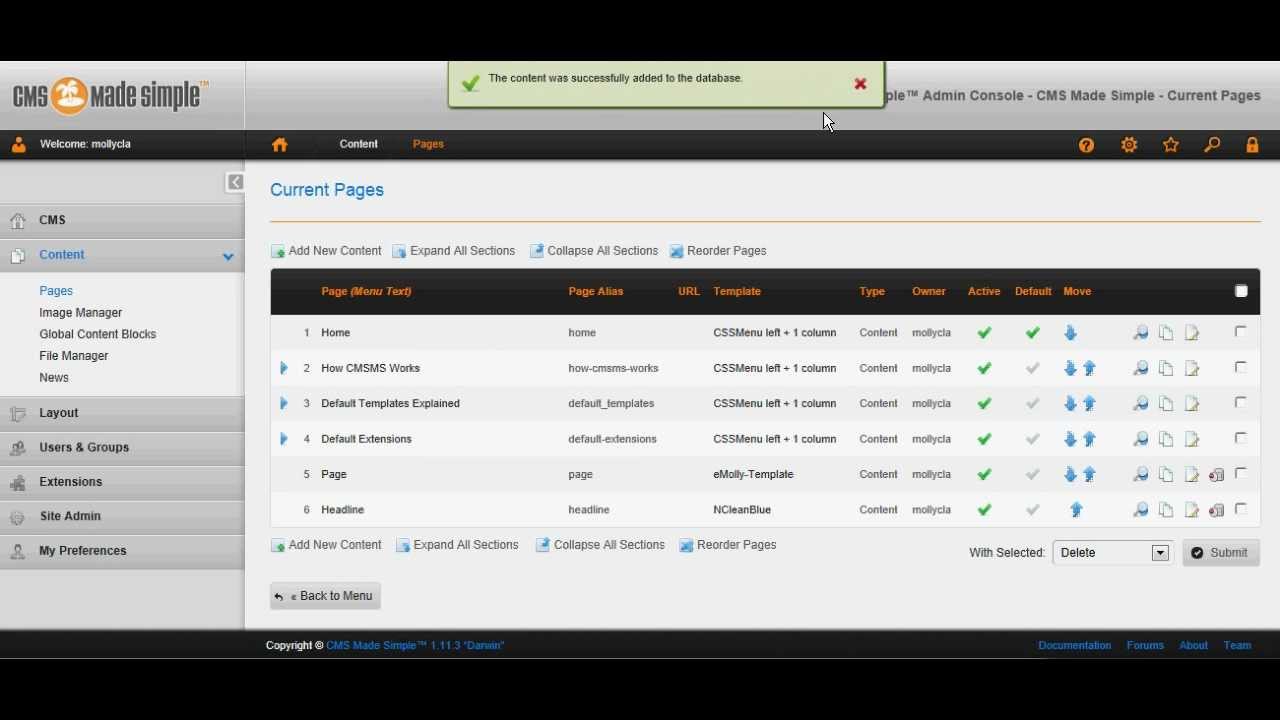1280x720 pixels.
Task: Delete the page named Page
Action: coord(1217,475)
